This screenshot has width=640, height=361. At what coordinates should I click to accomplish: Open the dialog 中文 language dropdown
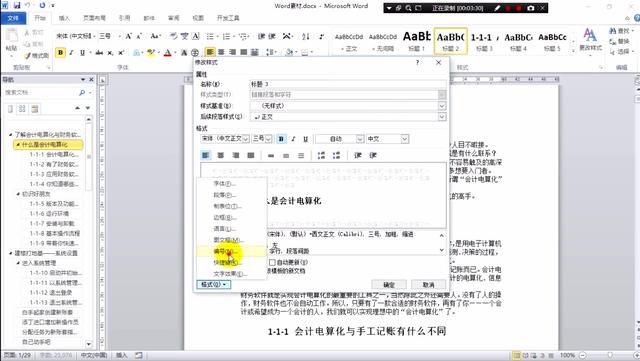tap(404, 139)
